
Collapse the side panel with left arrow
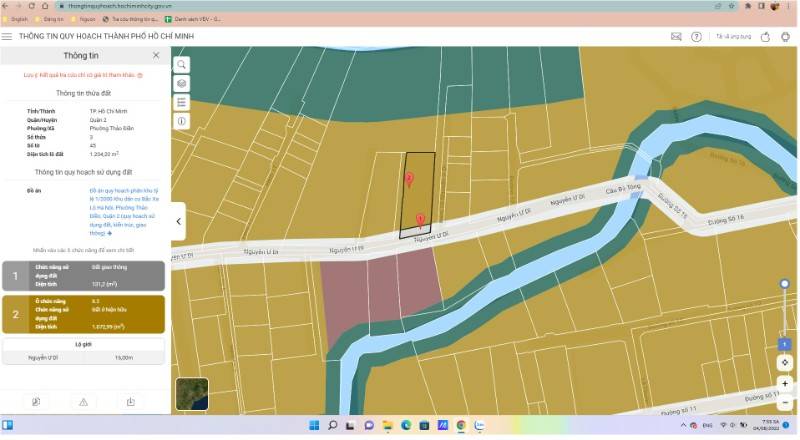tap(178, 221)
